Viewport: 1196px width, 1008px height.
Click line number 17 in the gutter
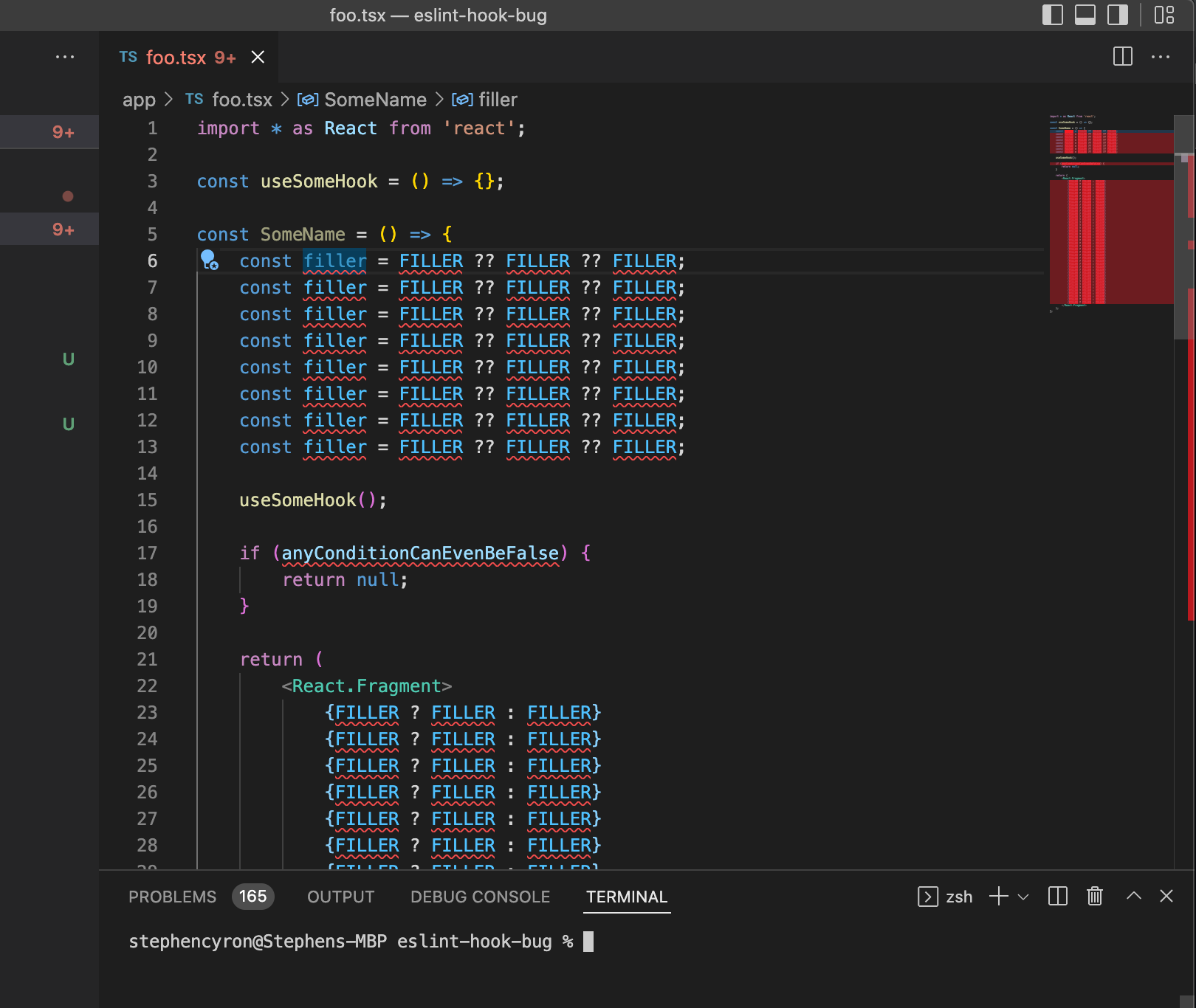147,553
